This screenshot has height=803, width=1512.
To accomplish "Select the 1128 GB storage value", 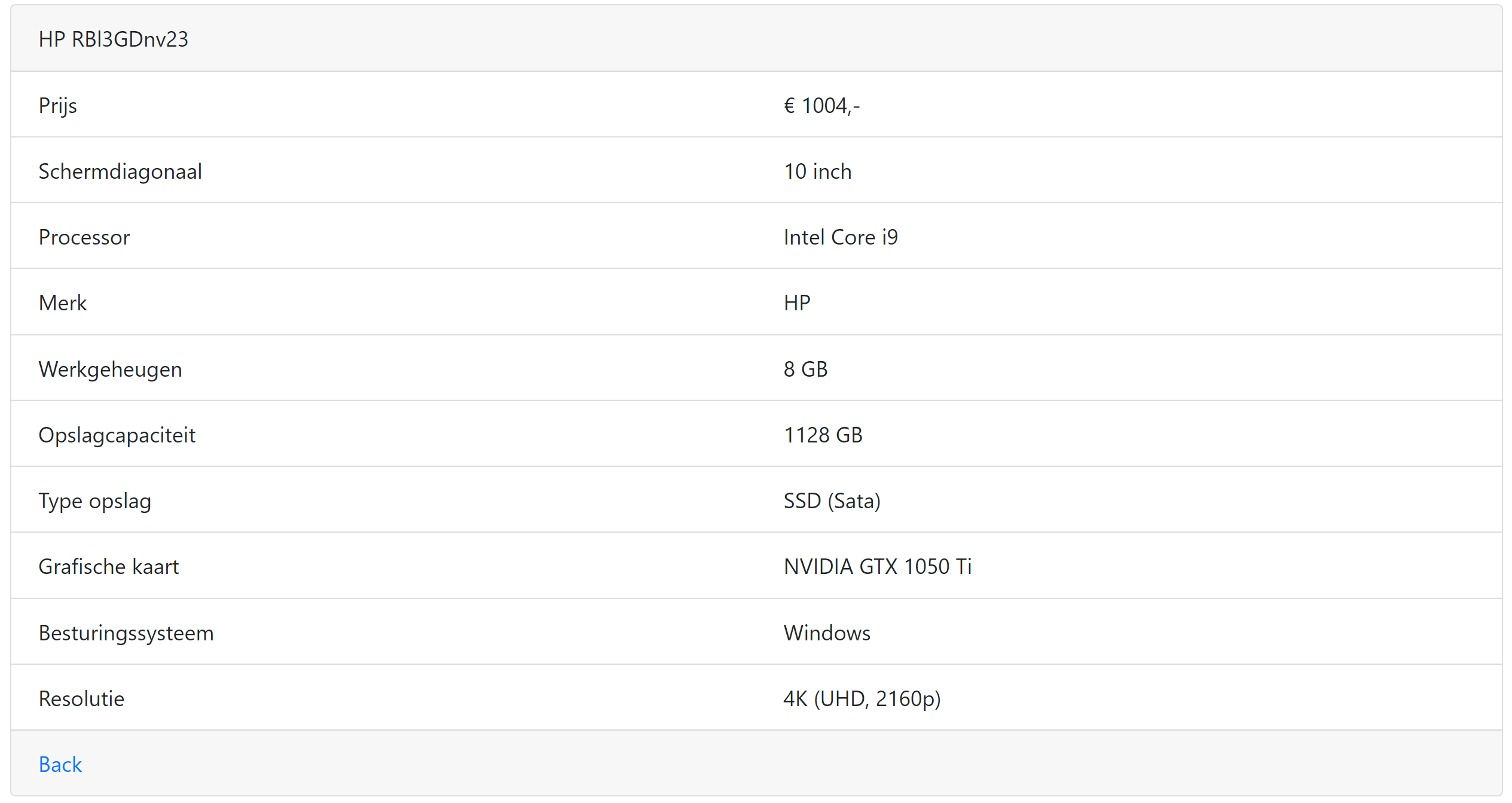I will click(823, 435).
